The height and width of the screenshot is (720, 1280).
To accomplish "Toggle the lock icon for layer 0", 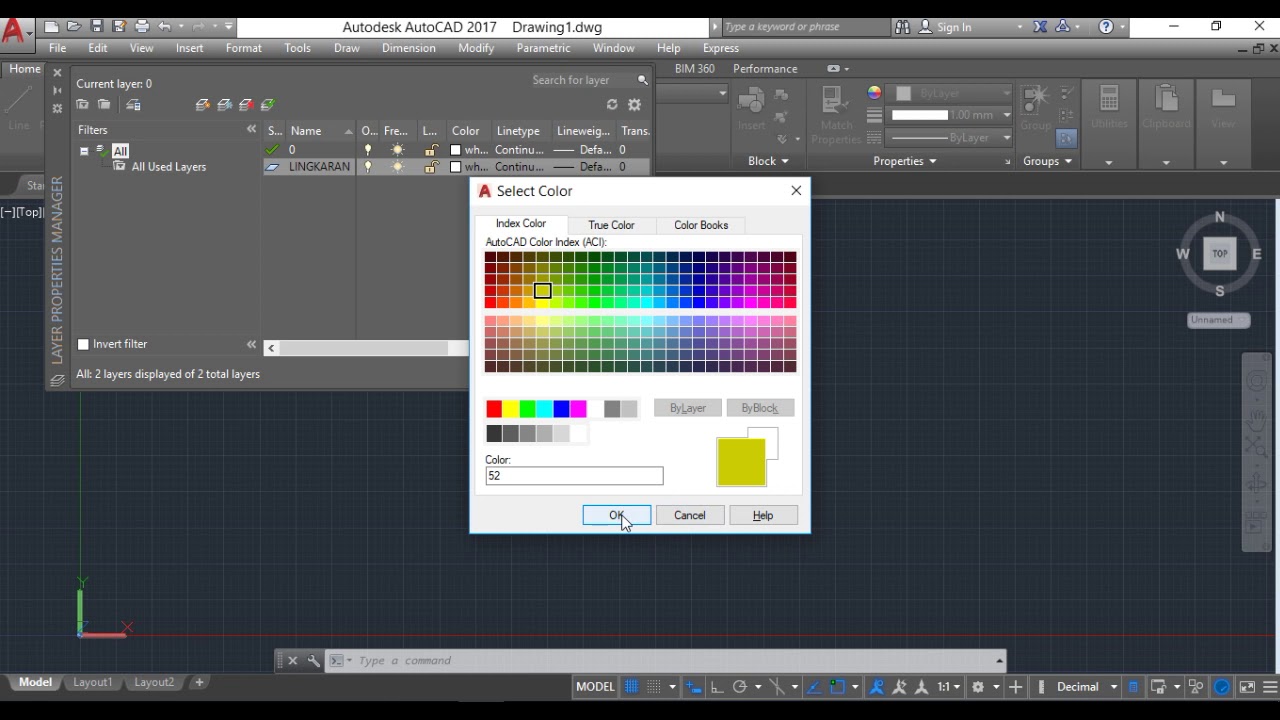I will pos(431,150).
